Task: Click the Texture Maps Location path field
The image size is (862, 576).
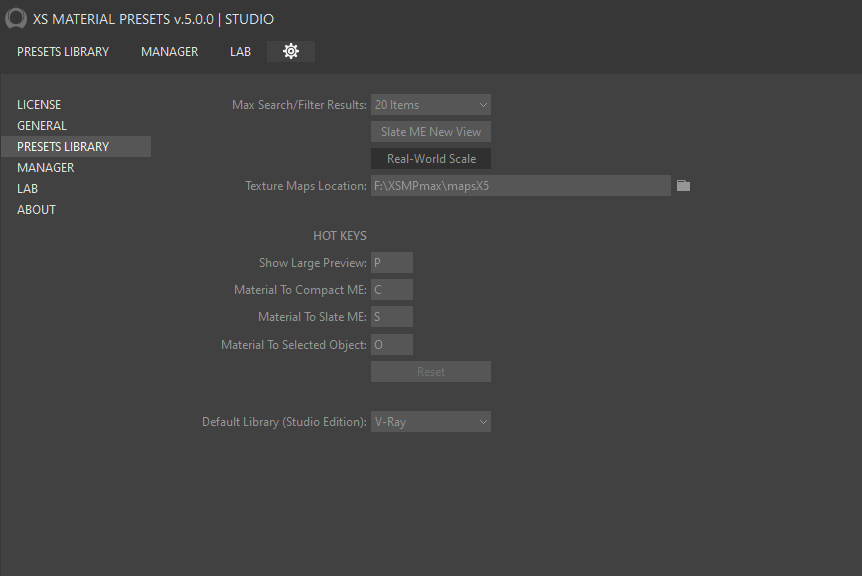Action: click(521, 186)
